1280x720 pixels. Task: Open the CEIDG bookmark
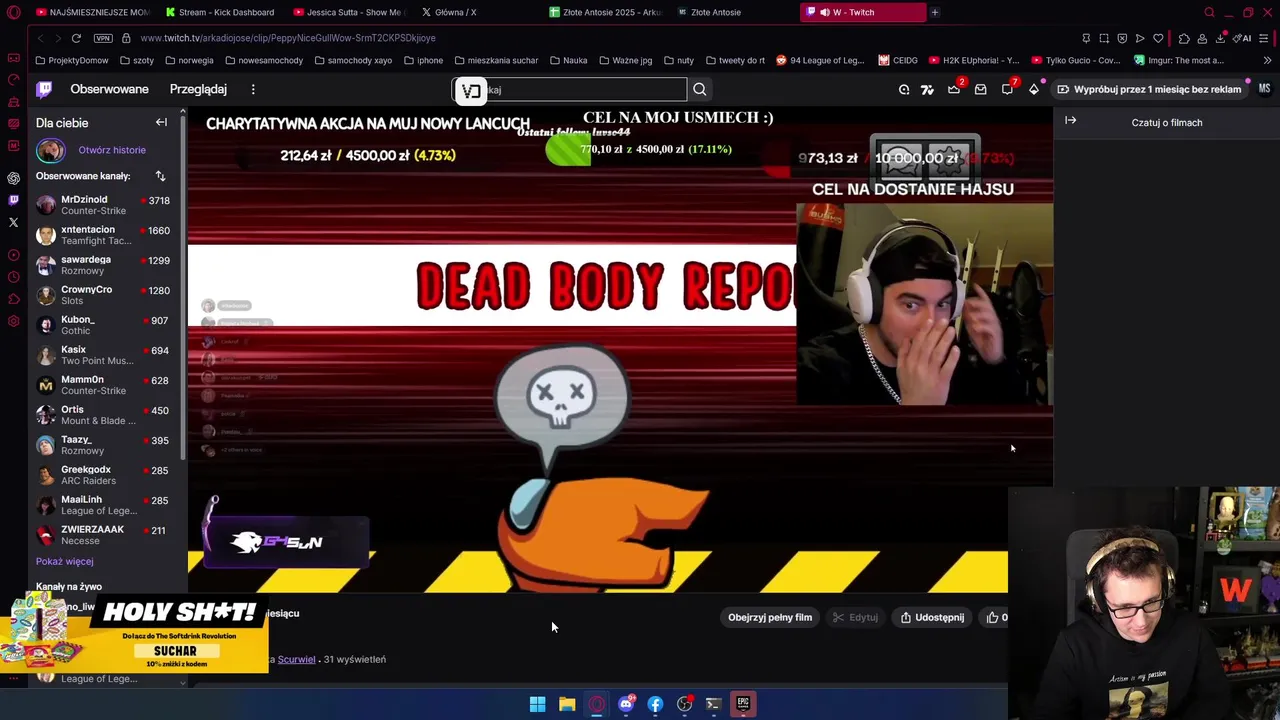point(898,60)
